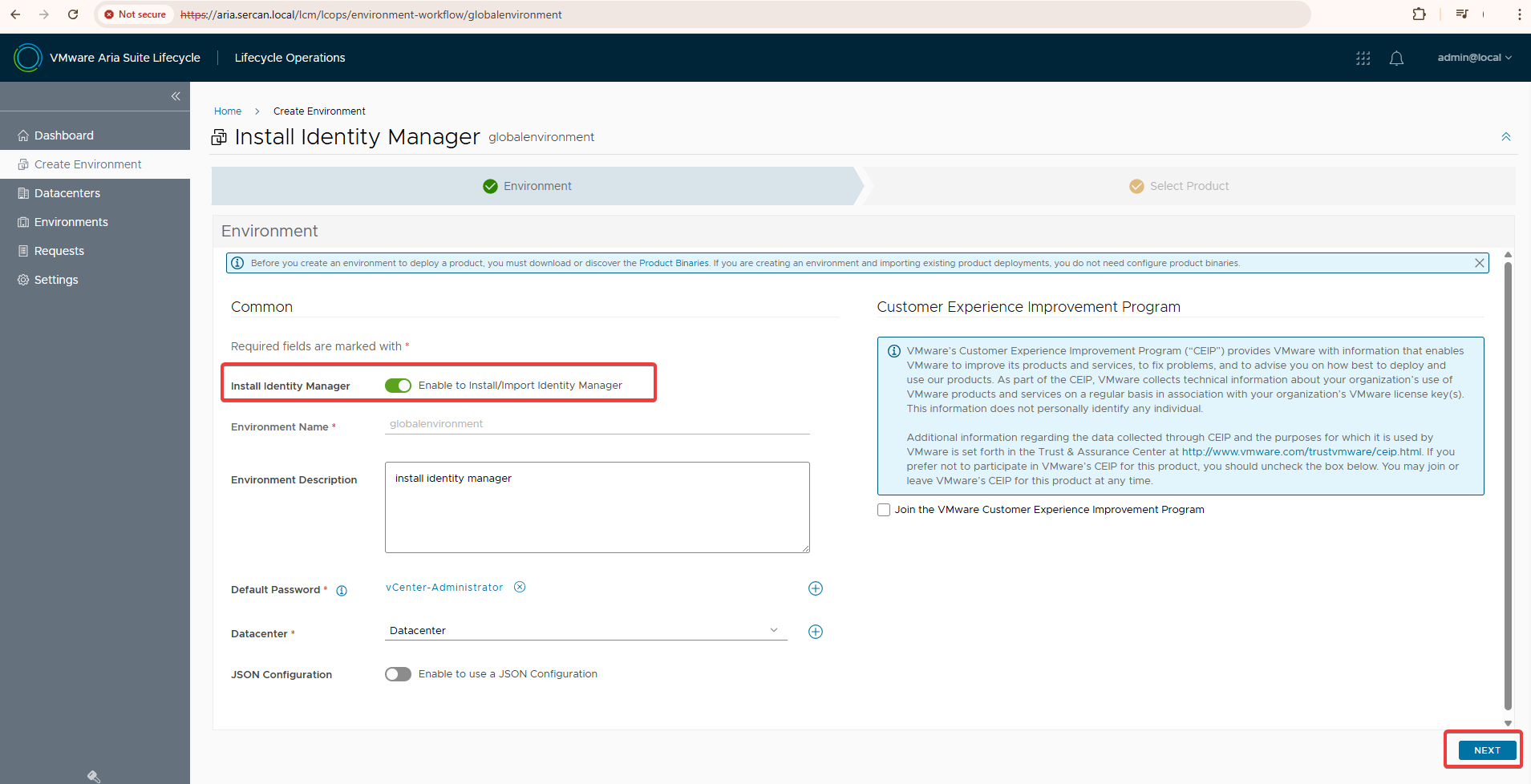
Task: Dismiss the Product Binaries info banner
Action: [x=1479, y=263]
